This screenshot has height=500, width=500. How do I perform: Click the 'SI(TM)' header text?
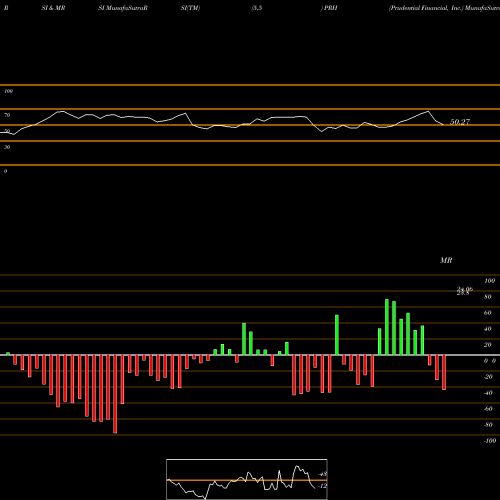[x=190, y=8]
